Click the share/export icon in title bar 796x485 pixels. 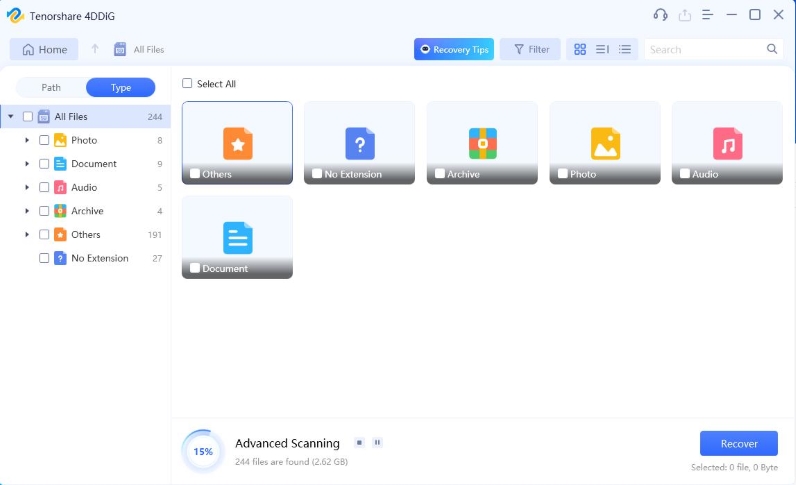(x=685, y=15)
